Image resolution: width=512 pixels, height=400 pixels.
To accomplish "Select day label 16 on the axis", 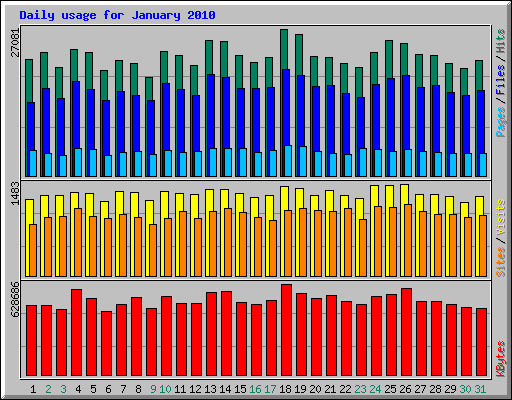I will (x=255, y=389).
